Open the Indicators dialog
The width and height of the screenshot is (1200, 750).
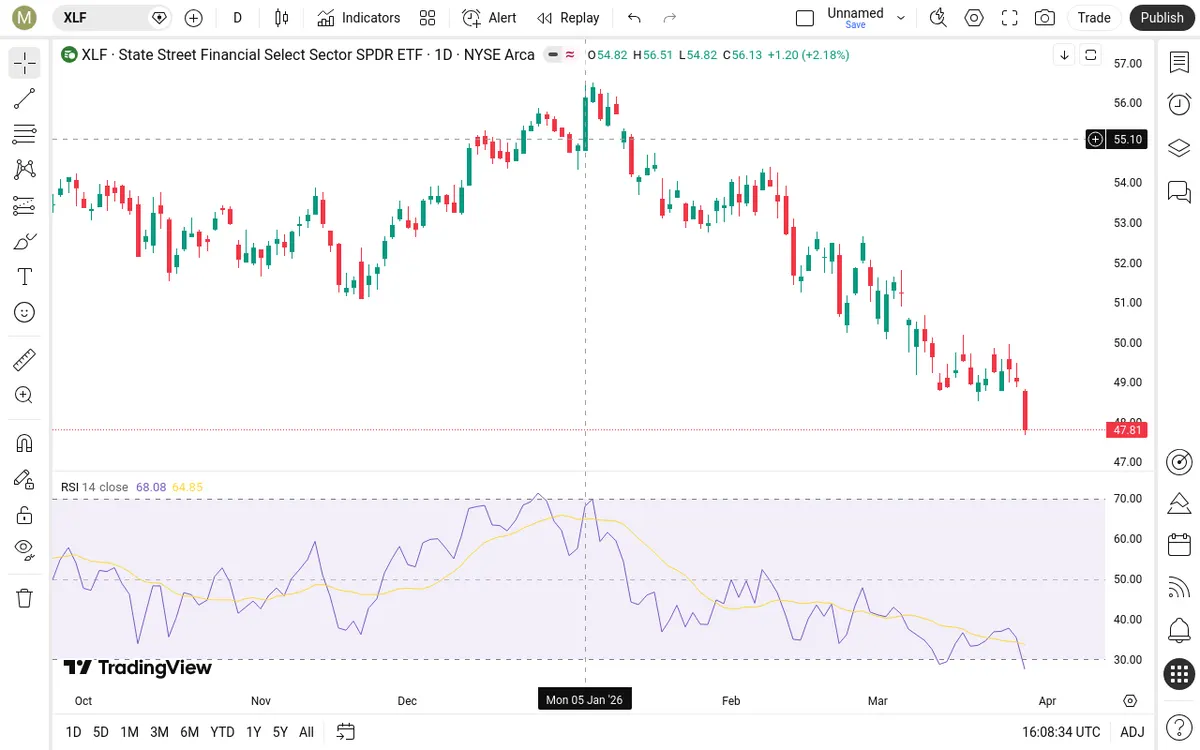pos(358,17)
